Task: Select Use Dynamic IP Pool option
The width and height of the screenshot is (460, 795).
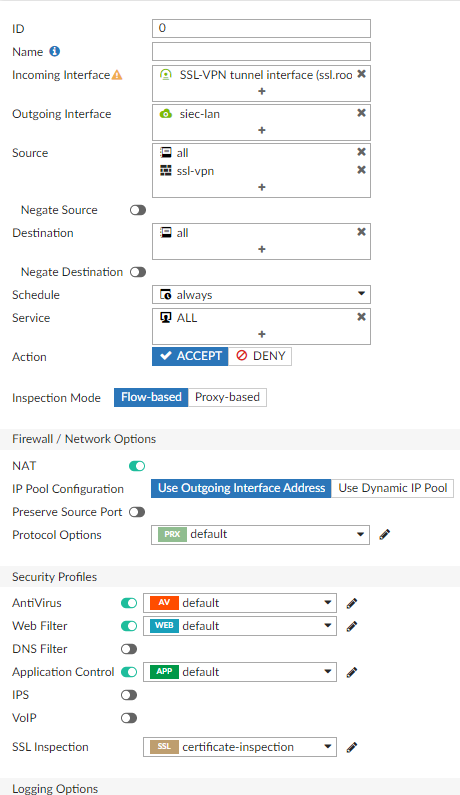Action: pos(393,488)
